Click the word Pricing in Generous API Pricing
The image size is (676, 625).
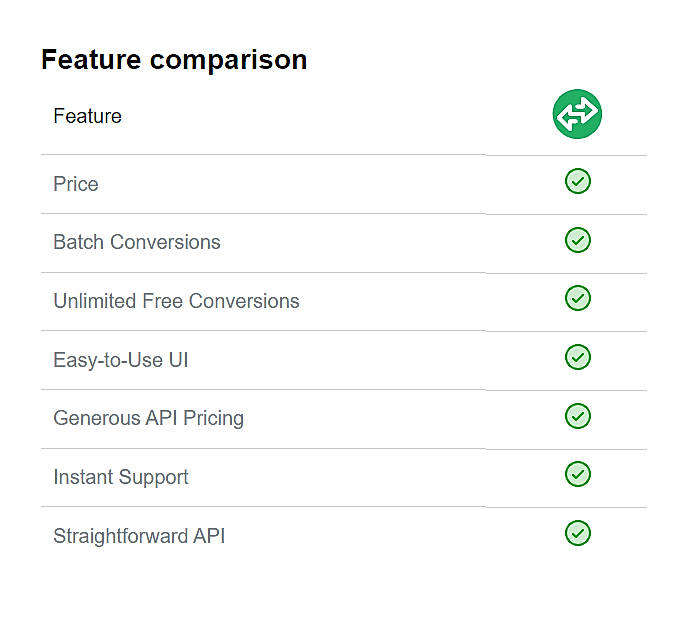(x=210, y=418)
